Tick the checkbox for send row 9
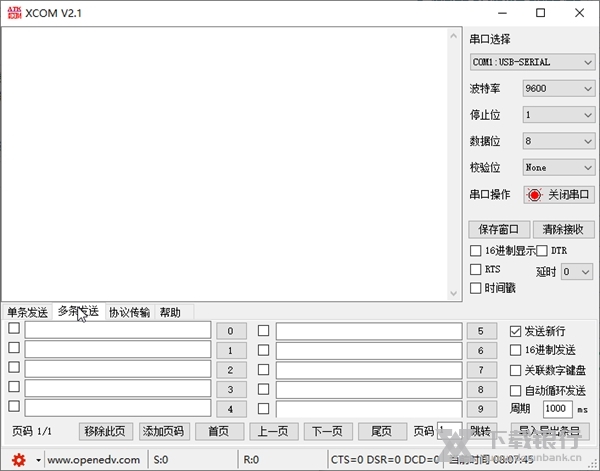600x471 pixels. tap(263, 409)
